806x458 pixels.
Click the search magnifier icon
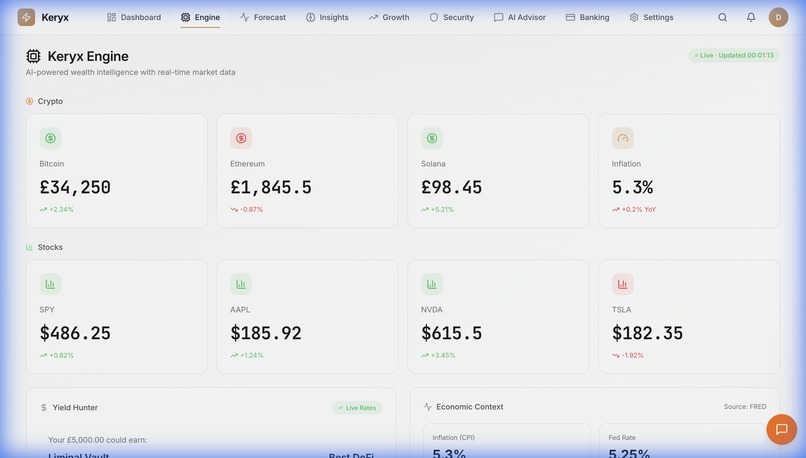pyautogui.click(x=722, y=17)
